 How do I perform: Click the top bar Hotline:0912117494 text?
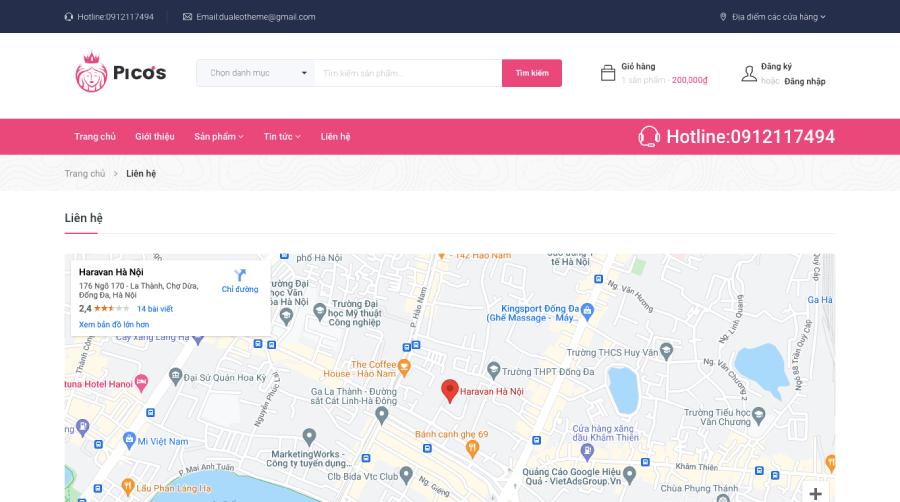click(x=115, y=17)
